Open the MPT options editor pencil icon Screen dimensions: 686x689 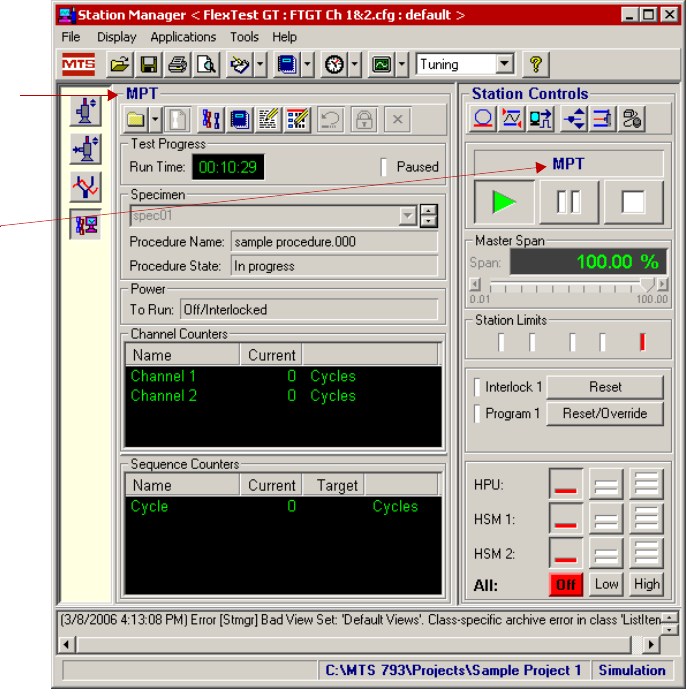[x=268, y=120]
